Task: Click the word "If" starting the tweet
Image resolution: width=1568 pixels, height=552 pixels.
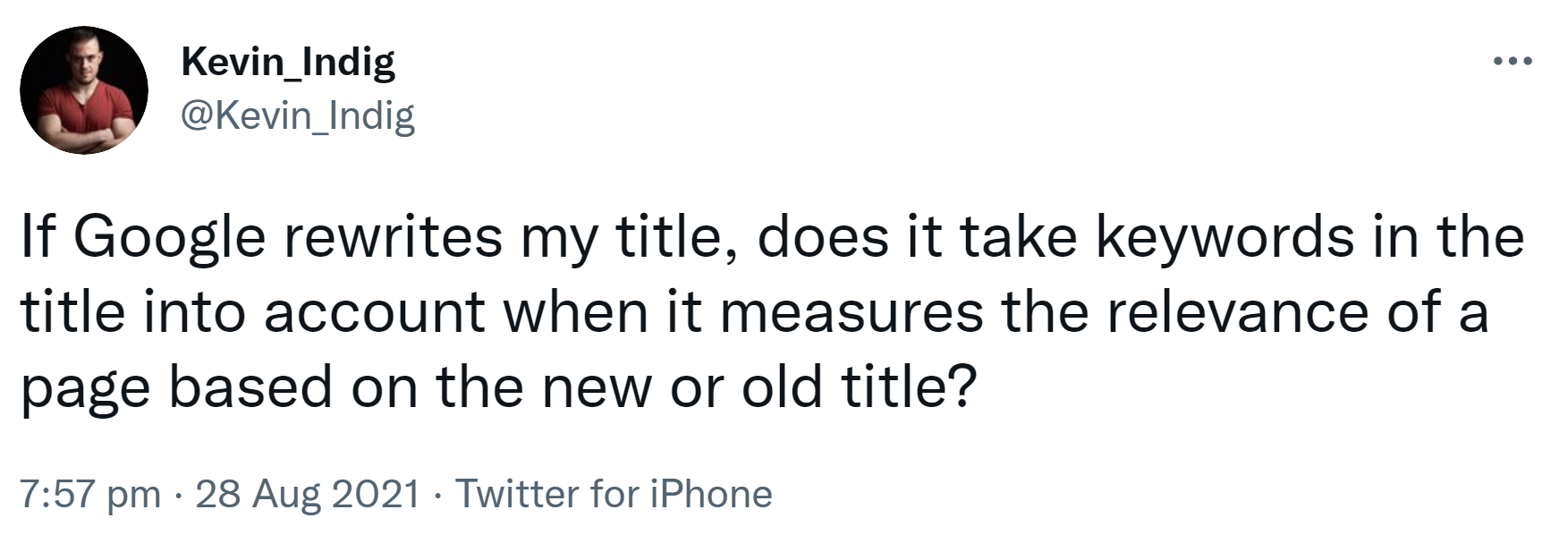Action: (38, 238)
